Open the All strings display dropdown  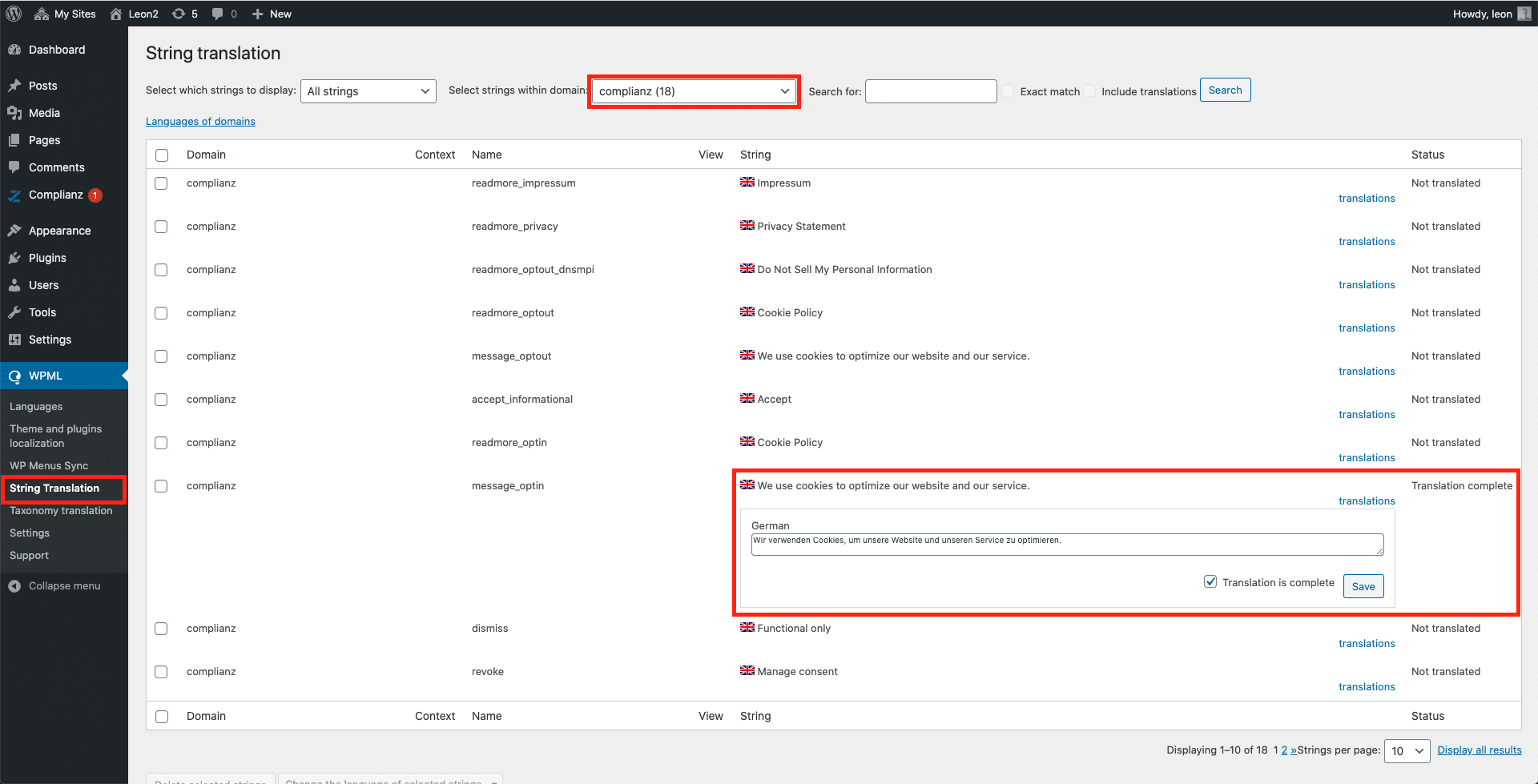(x=368, y=90)
